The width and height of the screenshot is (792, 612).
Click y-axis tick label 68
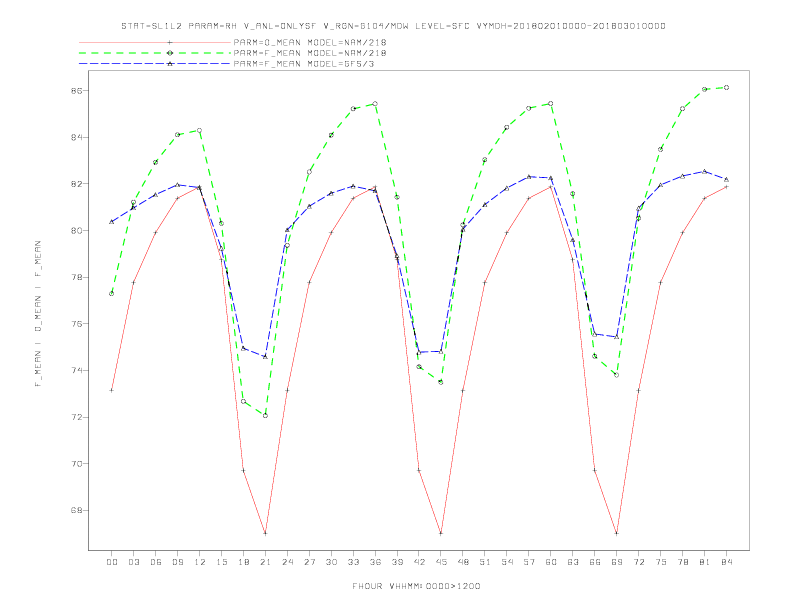tap(76, 511)
